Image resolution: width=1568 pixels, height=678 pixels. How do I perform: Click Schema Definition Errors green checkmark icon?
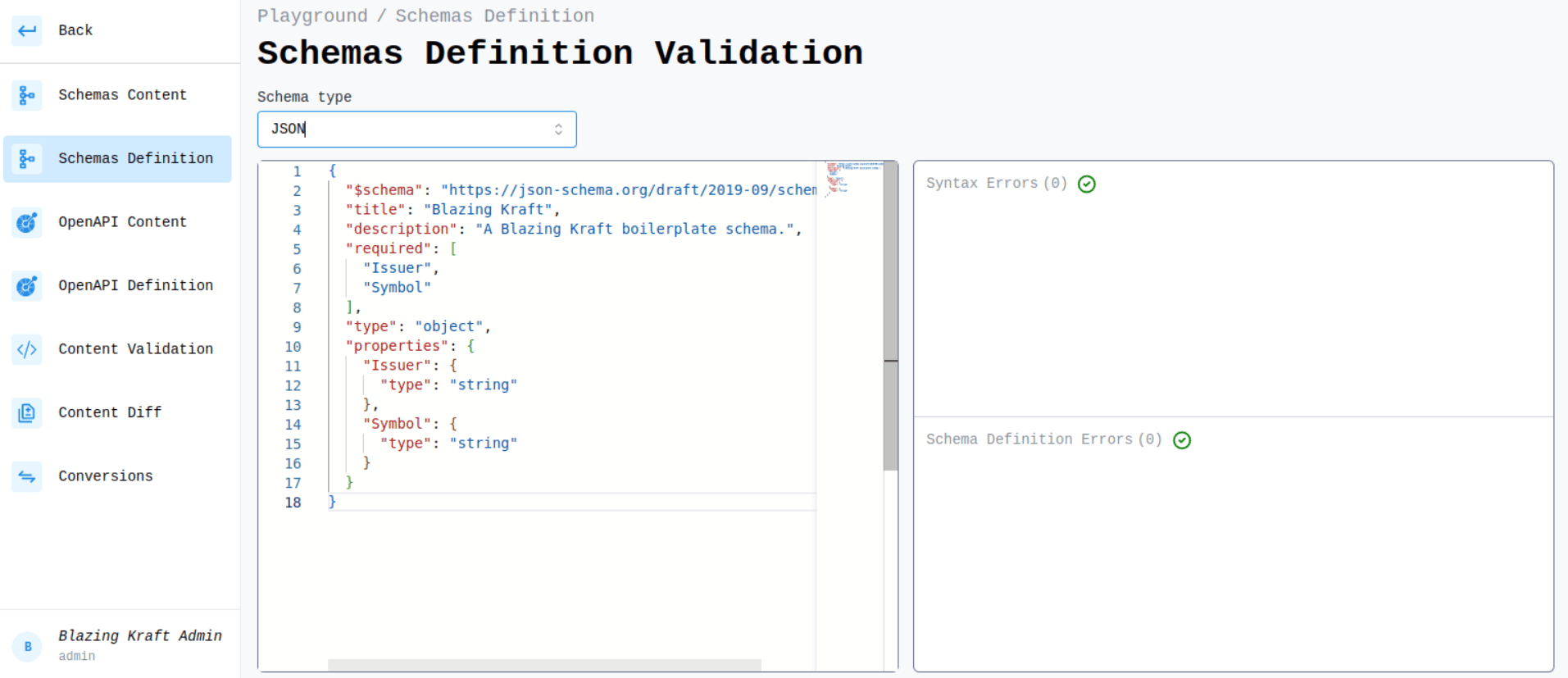(1182, 440)
